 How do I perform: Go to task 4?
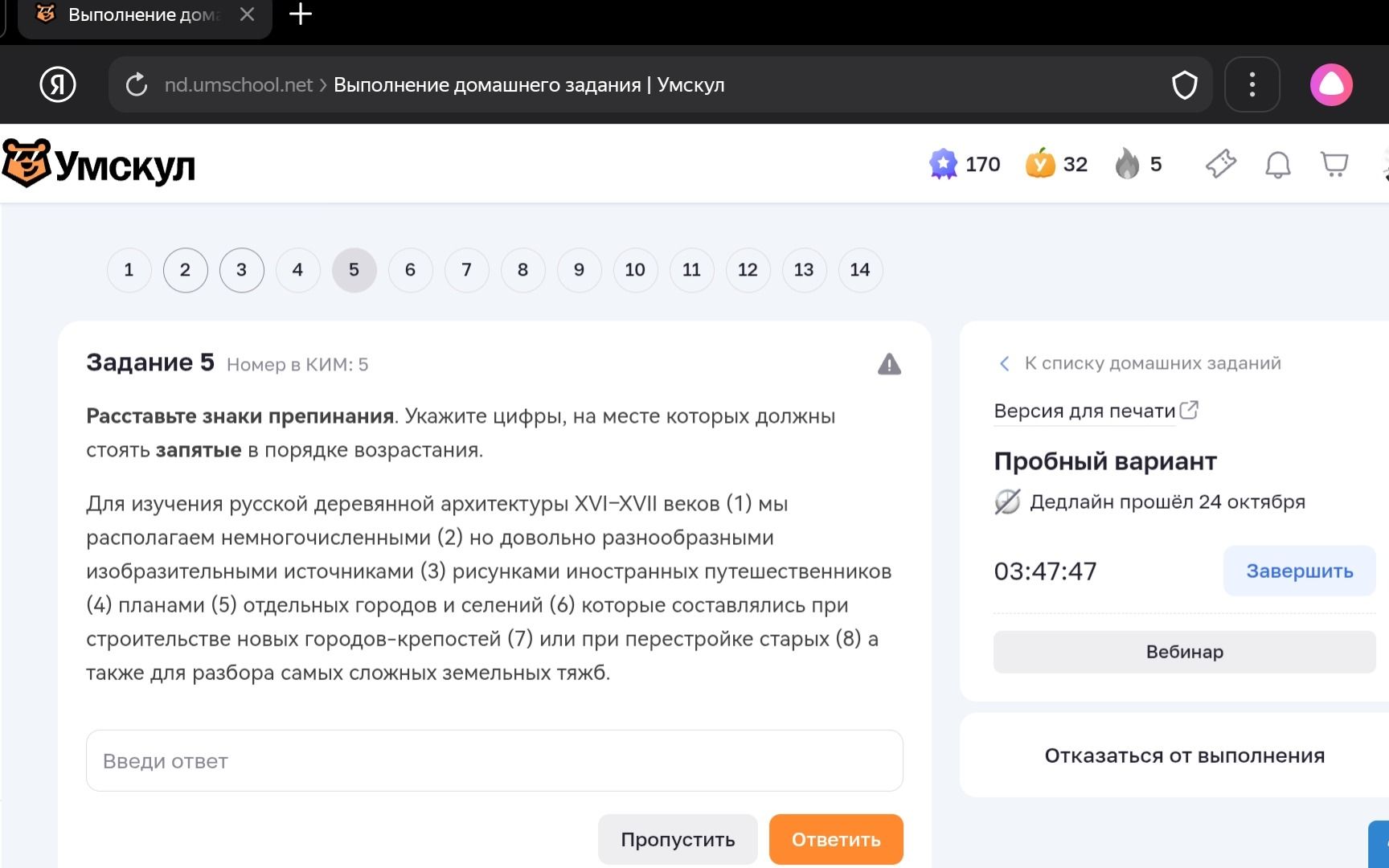click(x=297, y=270)
